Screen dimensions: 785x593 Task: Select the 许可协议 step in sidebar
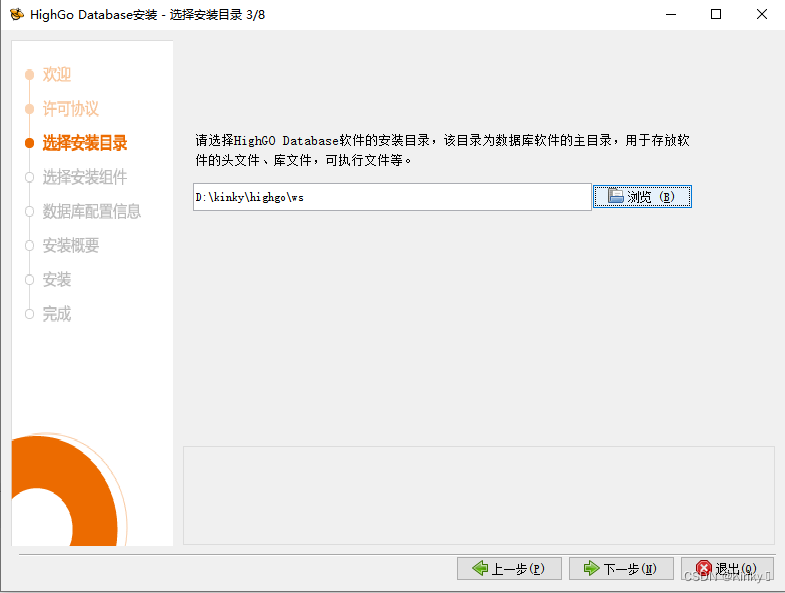pyautogui.click(x=71, y=109)
